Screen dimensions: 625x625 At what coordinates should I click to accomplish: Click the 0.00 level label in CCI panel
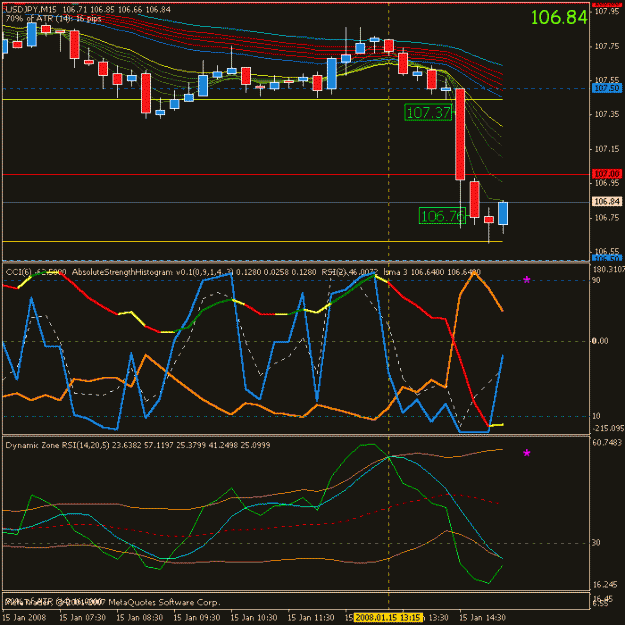tap(600, 341)
